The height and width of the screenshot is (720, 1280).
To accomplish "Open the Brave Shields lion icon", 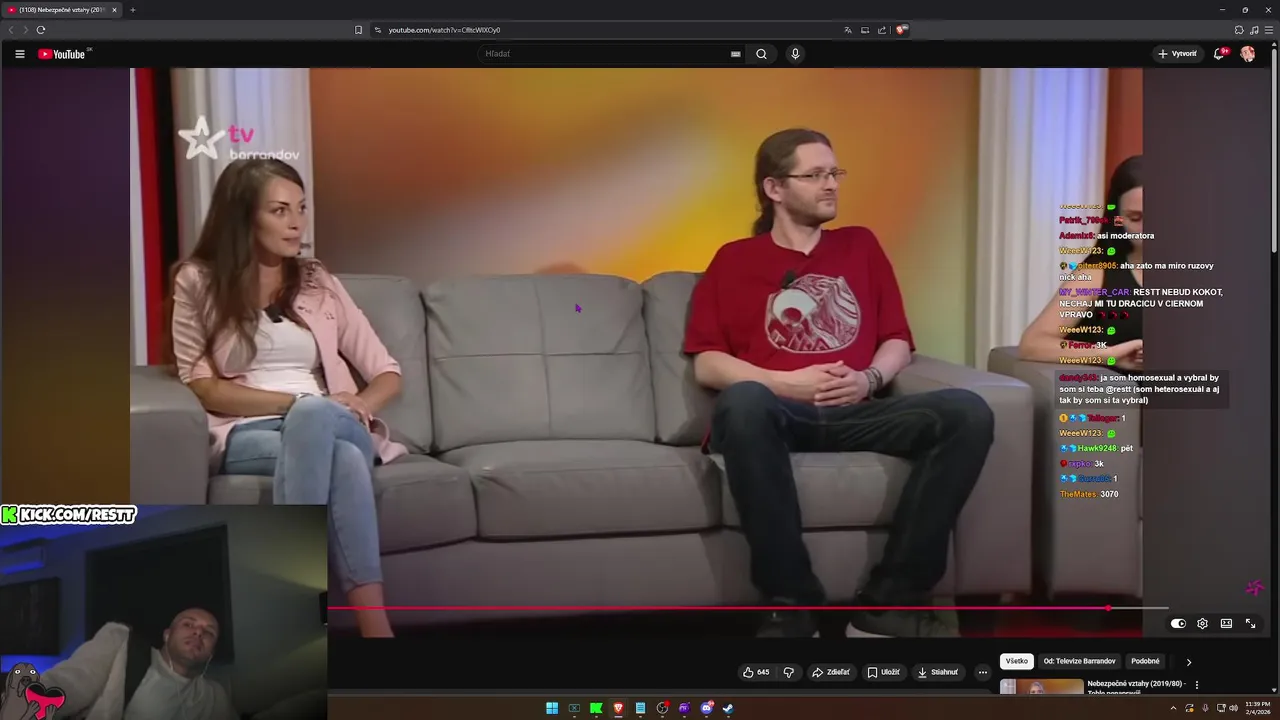I will point(901,30).
